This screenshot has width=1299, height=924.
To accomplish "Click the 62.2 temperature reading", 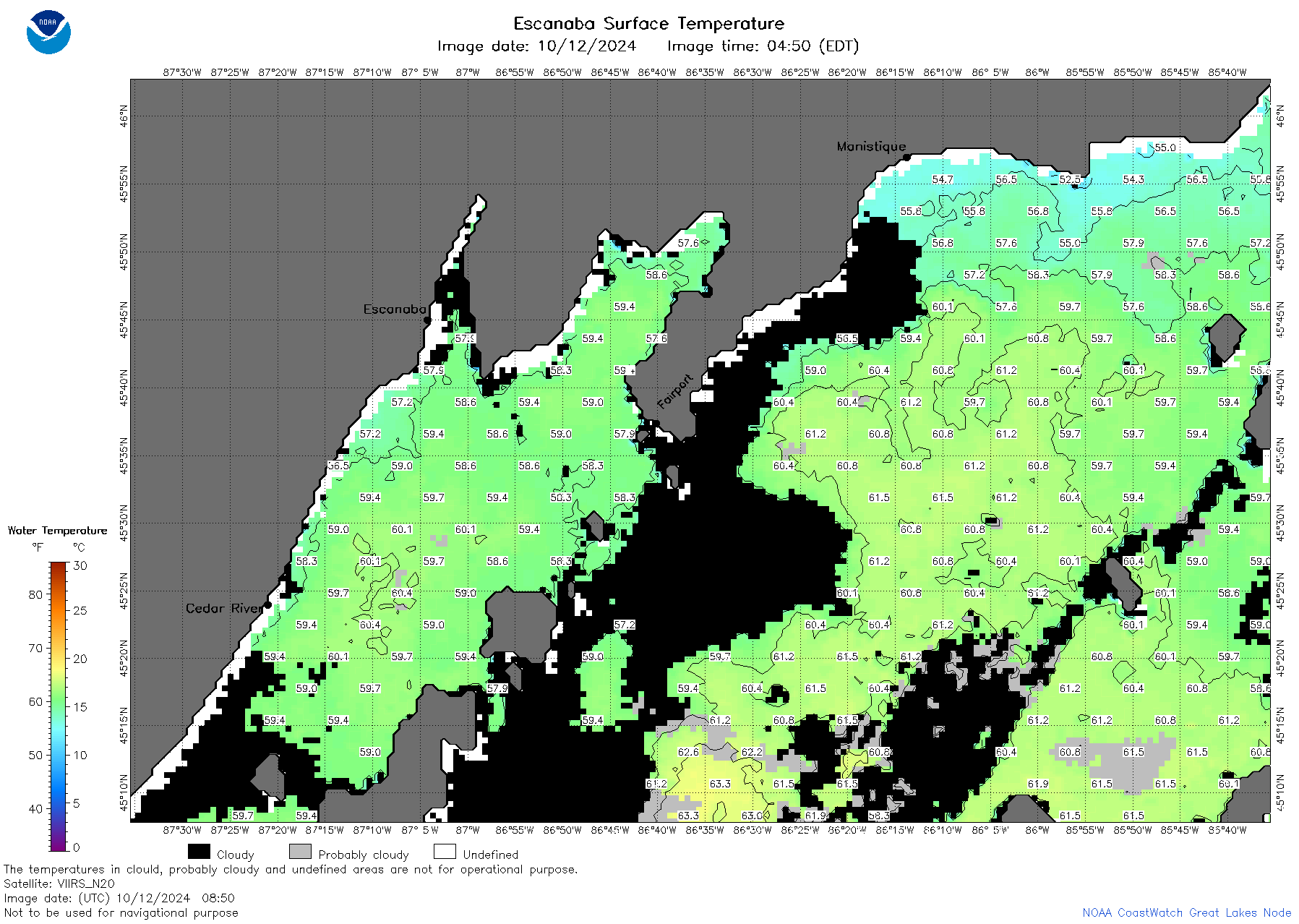I will pyautogui.click(x=752, y=752).
